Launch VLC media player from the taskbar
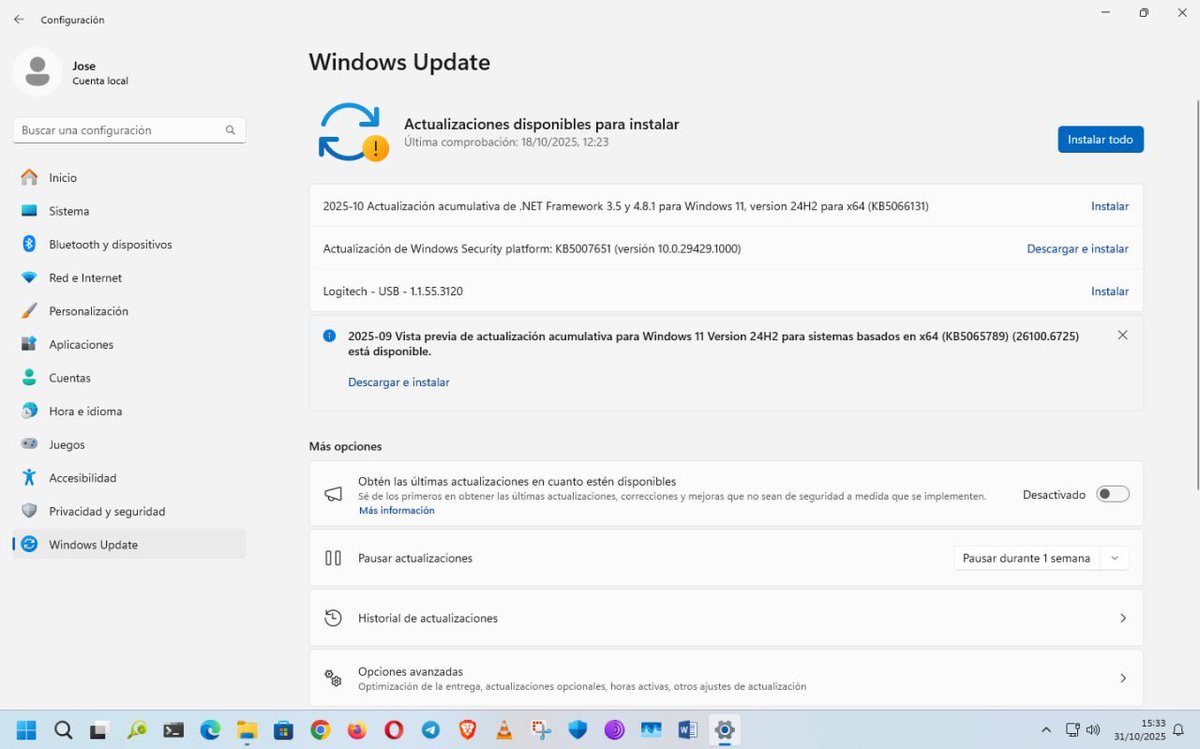Screen dimensions: 1200x749 pyautogui.click(x=504, y=730)
